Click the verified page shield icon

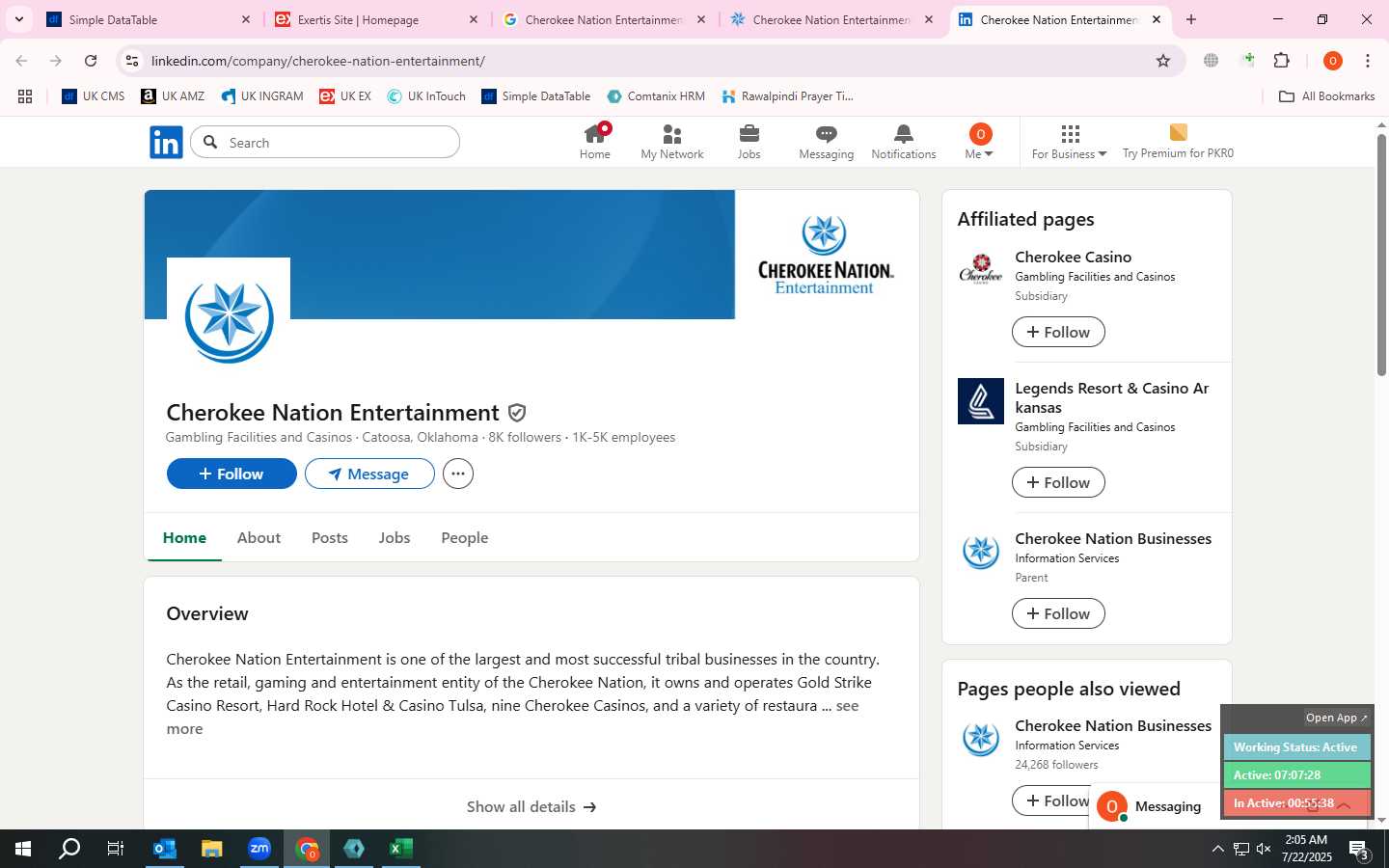click(x=517, y=413)
